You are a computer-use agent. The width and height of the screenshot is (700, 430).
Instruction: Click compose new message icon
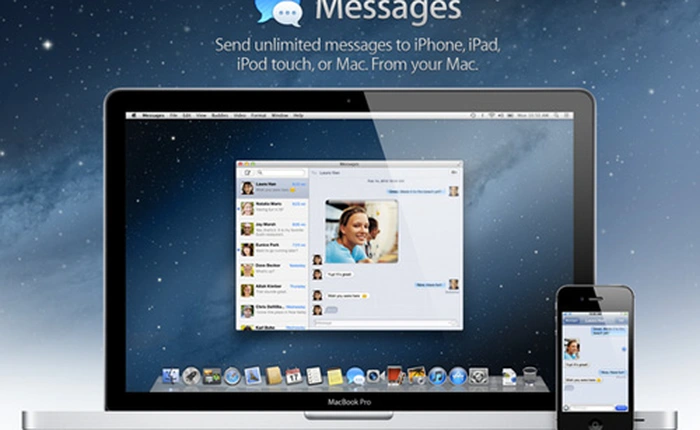click(x=247, y=172)
